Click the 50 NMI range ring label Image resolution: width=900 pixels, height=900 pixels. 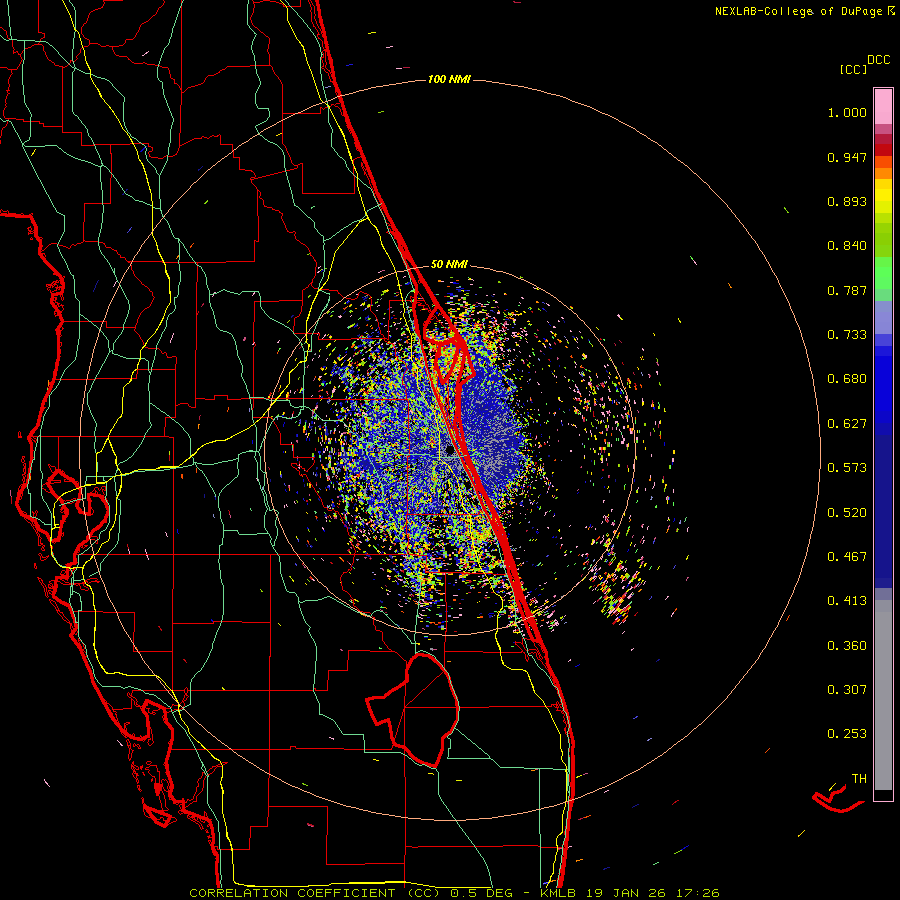click(x=449, y=264)
